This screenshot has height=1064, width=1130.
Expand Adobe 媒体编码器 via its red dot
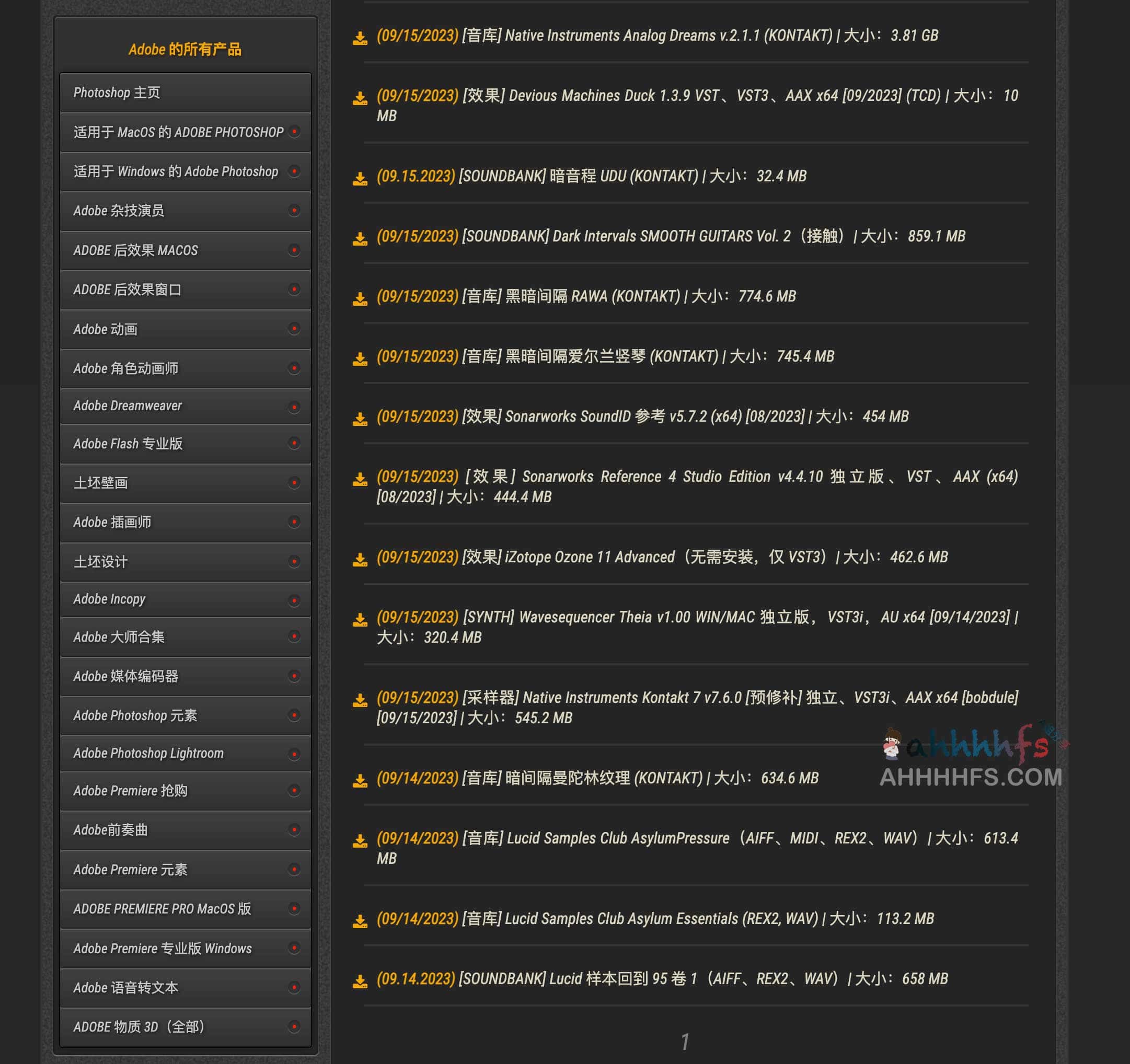click(294, 676)
